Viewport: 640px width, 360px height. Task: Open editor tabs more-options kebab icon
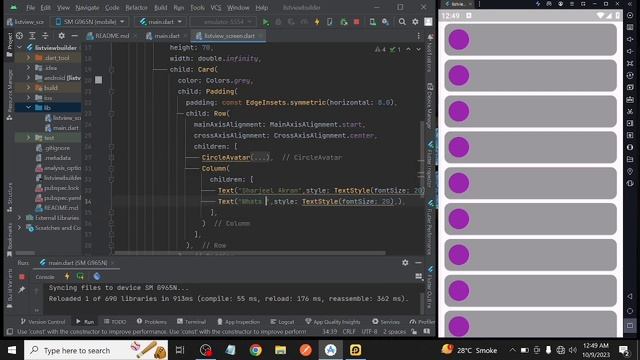pos(419,36)
